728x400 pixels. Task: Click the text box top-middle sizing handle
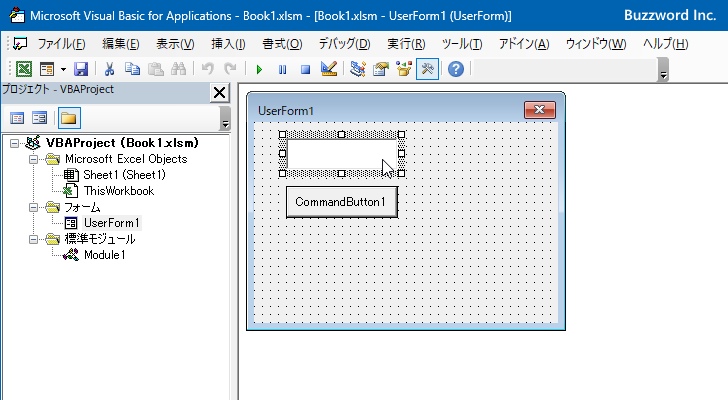pyautogui.click(x=342, y=135)
